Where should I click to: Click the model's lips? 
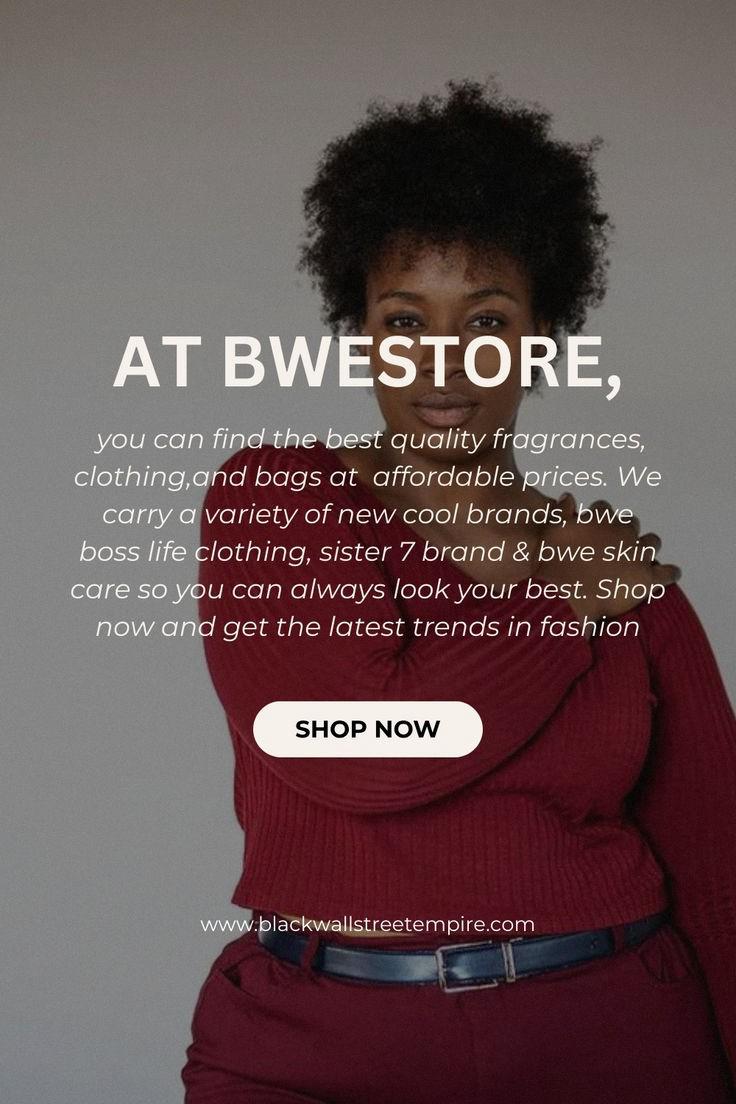tap(445, 410)
